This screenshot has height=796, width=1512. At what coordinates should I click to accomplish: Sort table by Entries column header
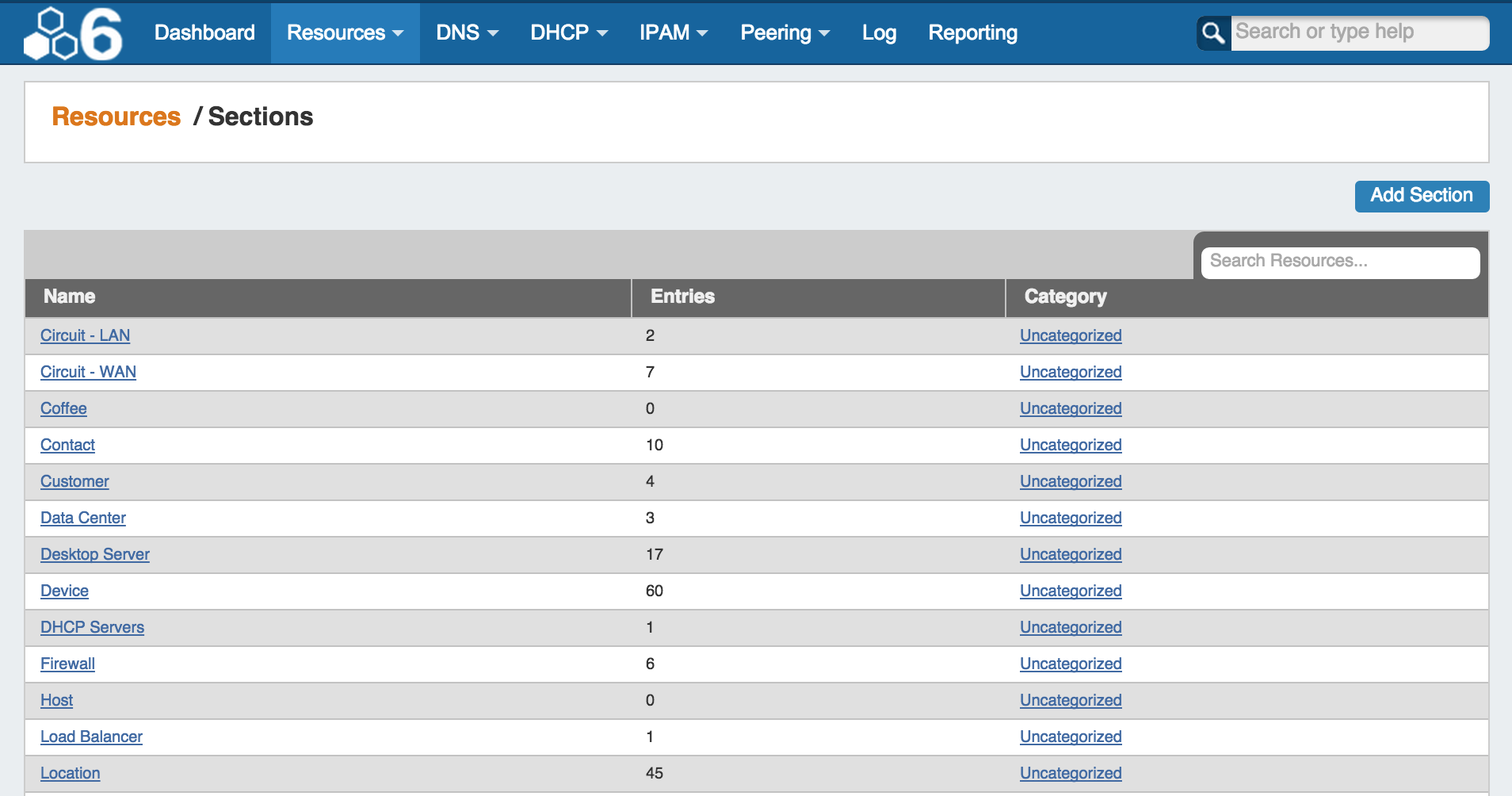(x=682, y=297)
